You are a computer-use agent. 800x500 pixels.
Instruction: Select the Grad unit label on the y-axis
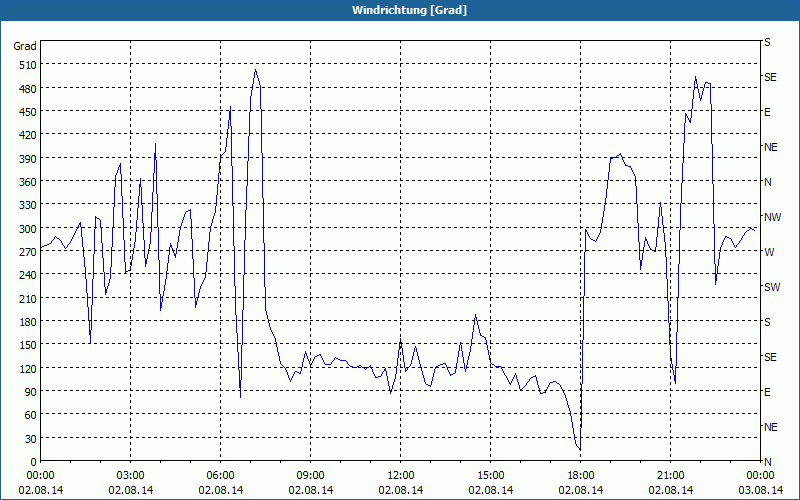tap(25, 46)
